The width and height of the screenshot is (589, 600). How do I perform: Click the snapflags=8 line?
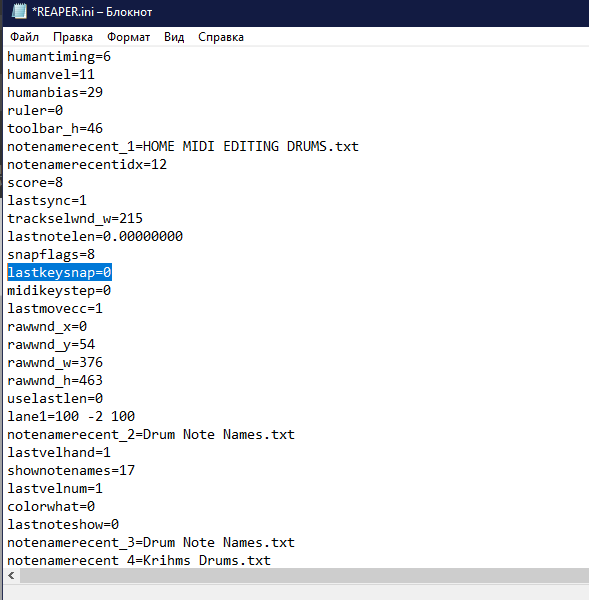coord(51,254)
